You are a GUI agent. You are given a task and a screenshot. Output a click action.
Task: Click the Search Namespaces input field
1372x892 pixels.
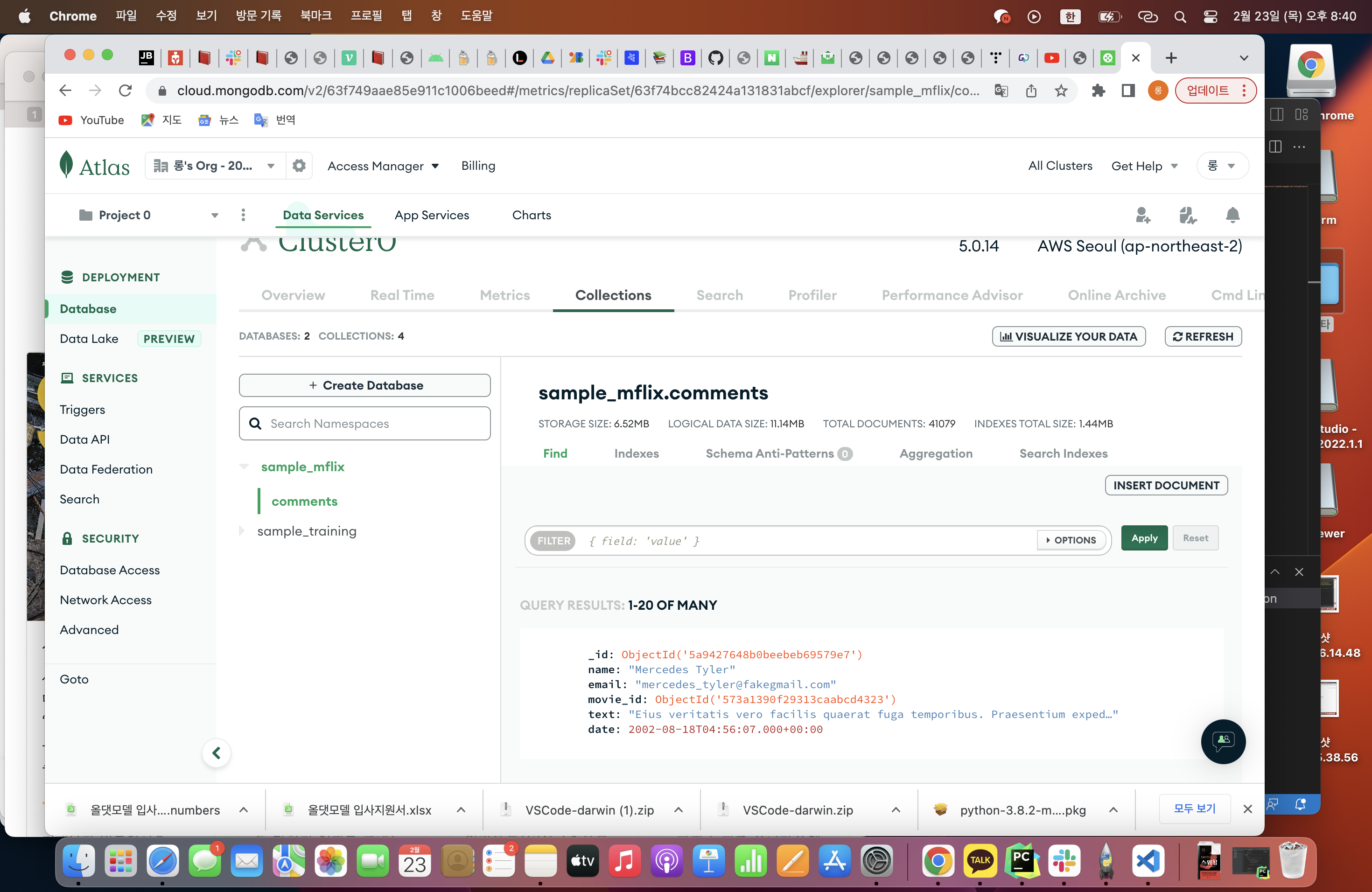365,424
